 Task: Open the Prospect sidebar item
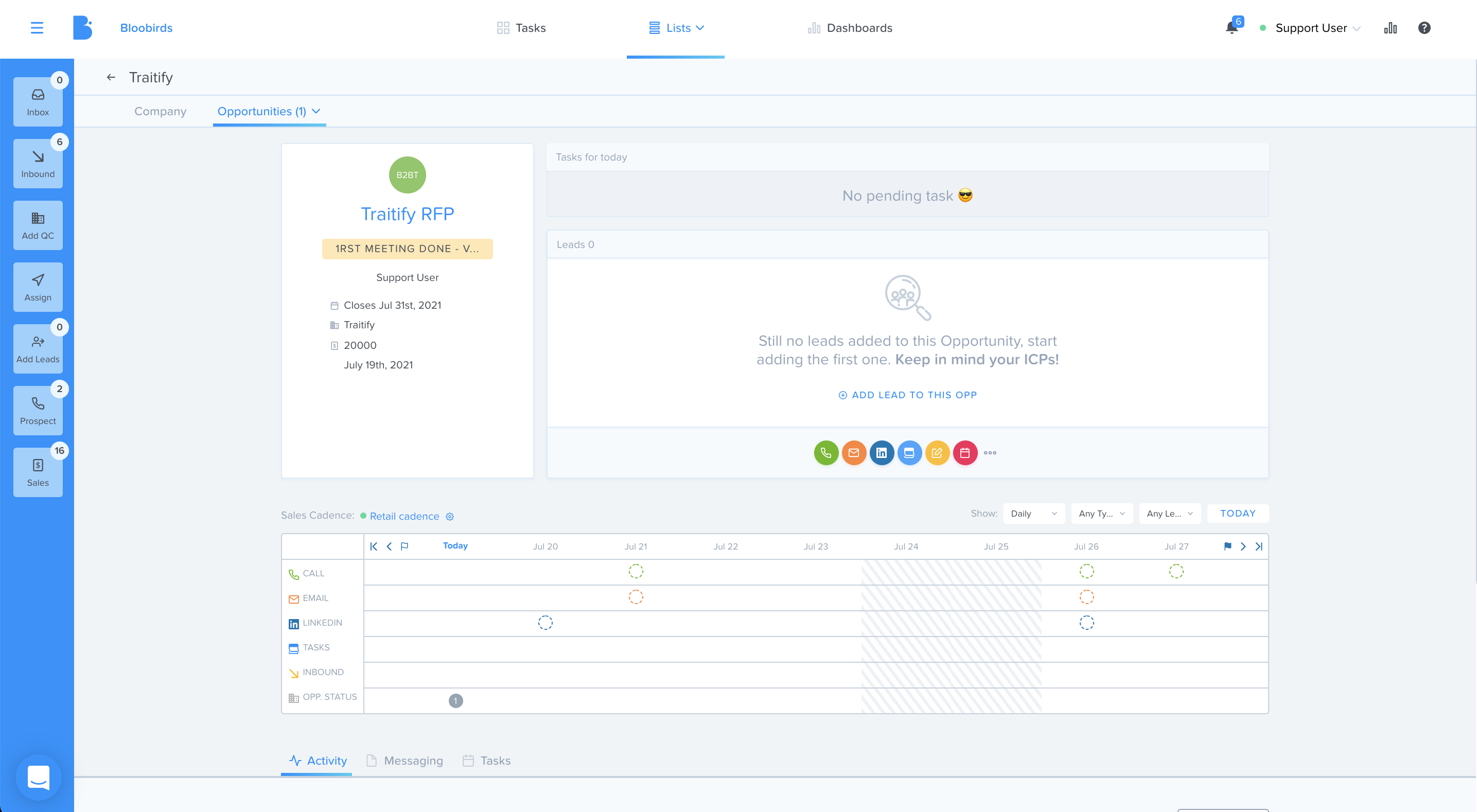click(38, 411)
